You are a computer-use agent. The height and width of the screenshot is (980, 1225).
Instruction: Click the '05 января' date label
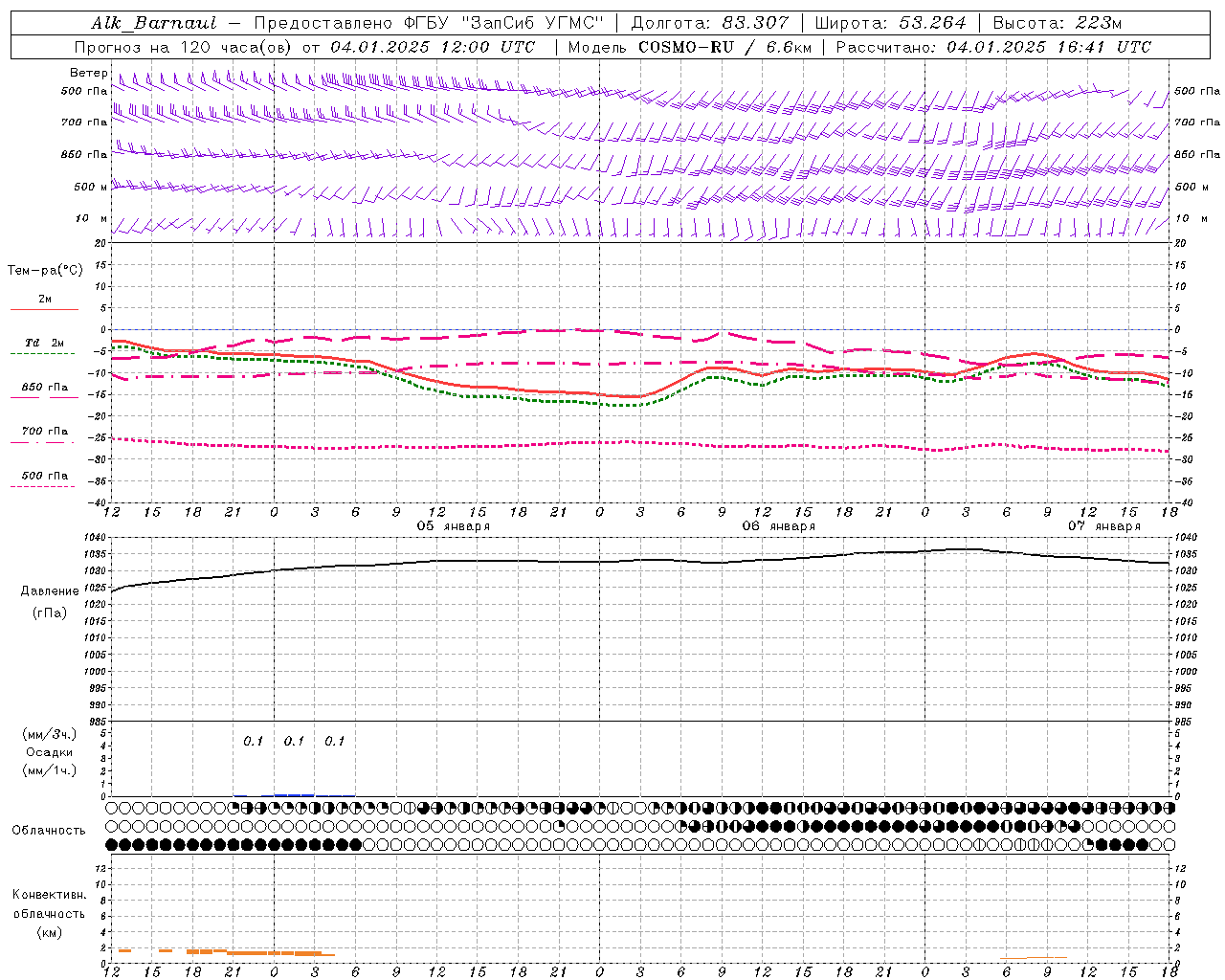(454, 526)
